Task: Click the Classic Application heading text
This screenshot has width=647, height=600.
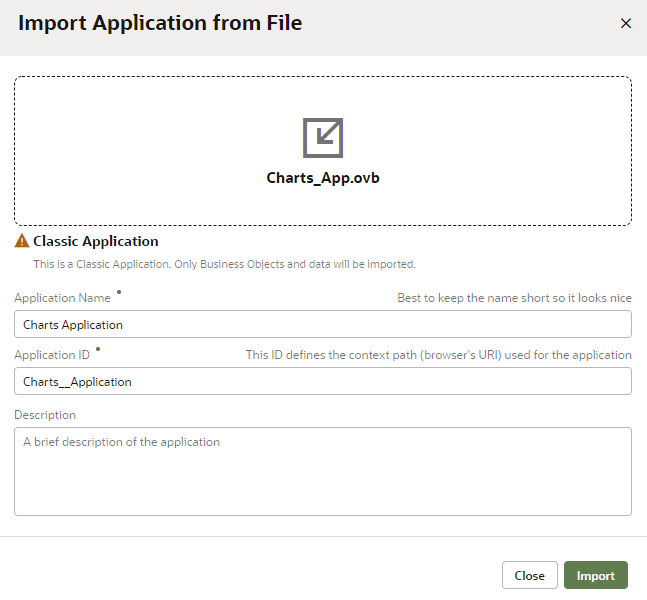Action: pyautogui.click(x=96, y=241)
